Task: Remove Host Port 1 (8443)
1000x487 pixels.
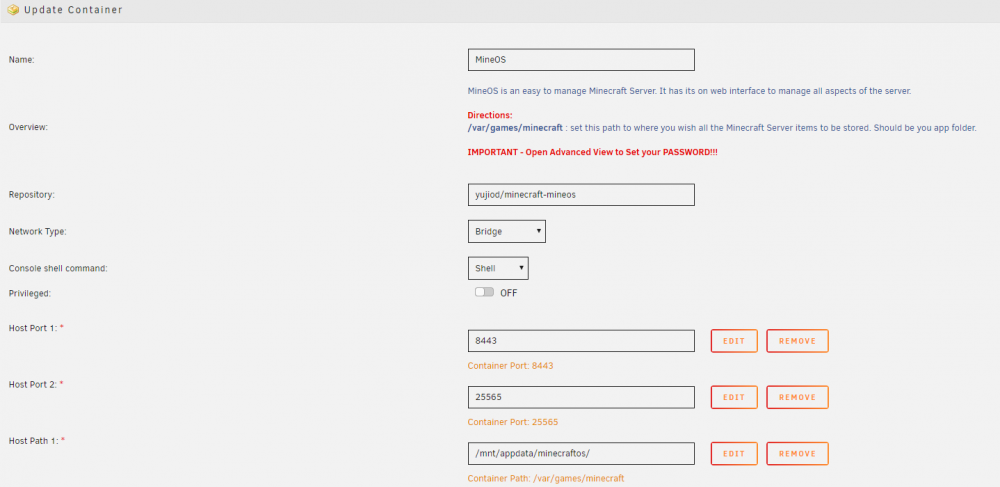Action: click(797, 341)
